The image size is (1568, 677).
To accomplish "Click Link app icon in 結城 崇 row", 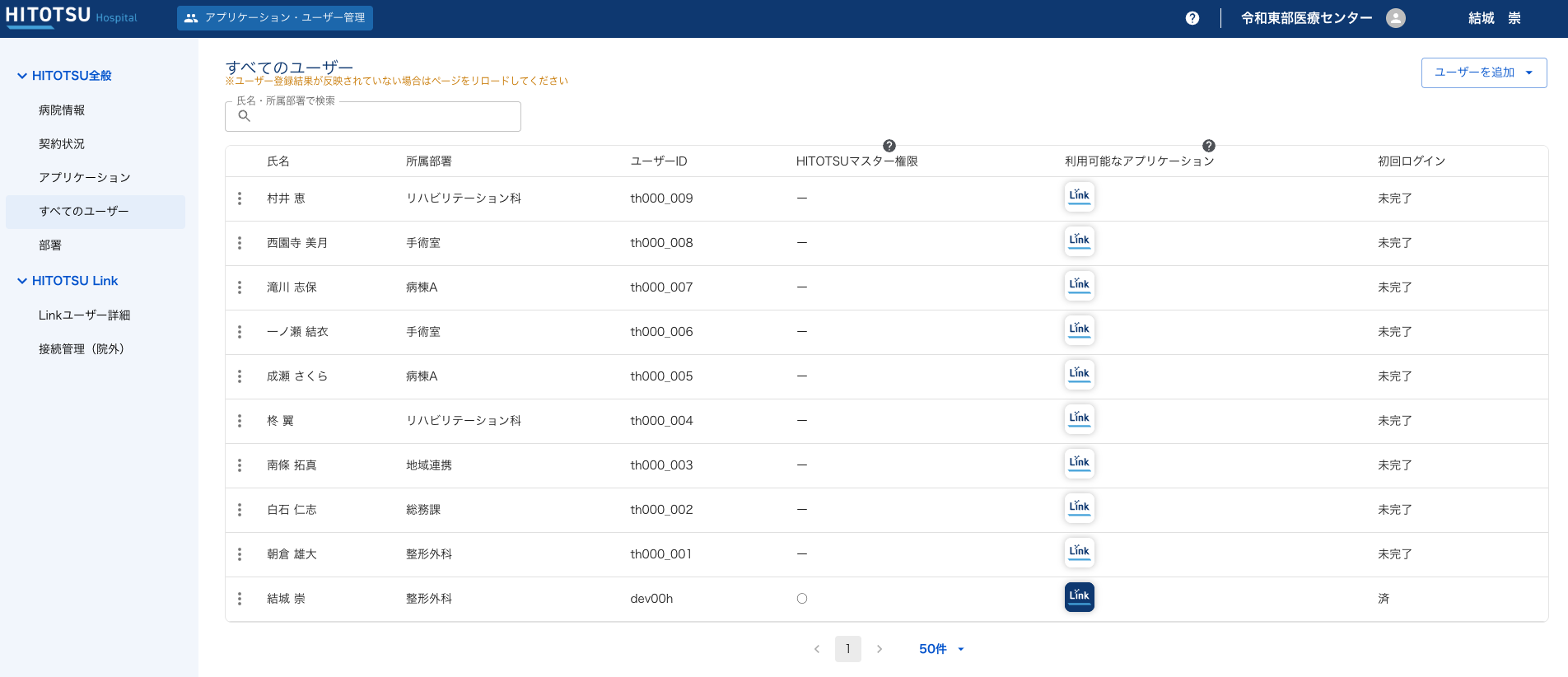I will tap(1079, 597).
